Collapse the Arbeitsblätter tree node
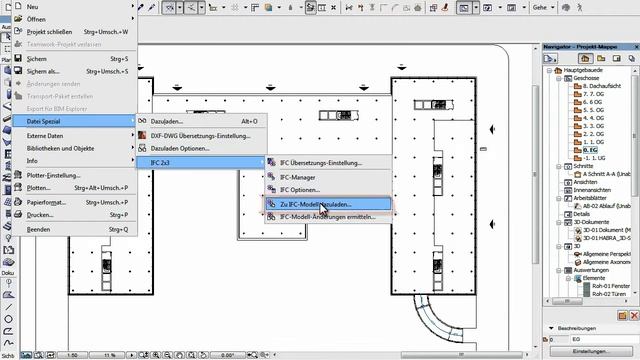The height and width of the screenshot is (360, 640). [559, 198]
